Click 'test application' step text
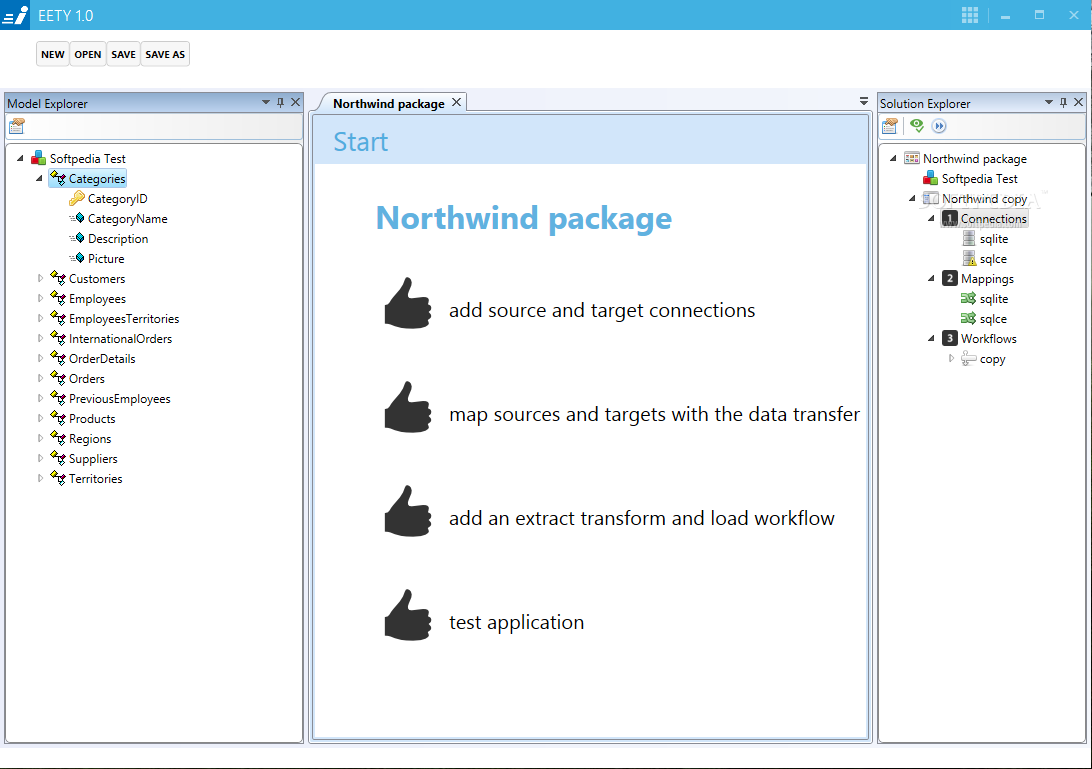Screen dimensions: 1092x769 (516, 623)
